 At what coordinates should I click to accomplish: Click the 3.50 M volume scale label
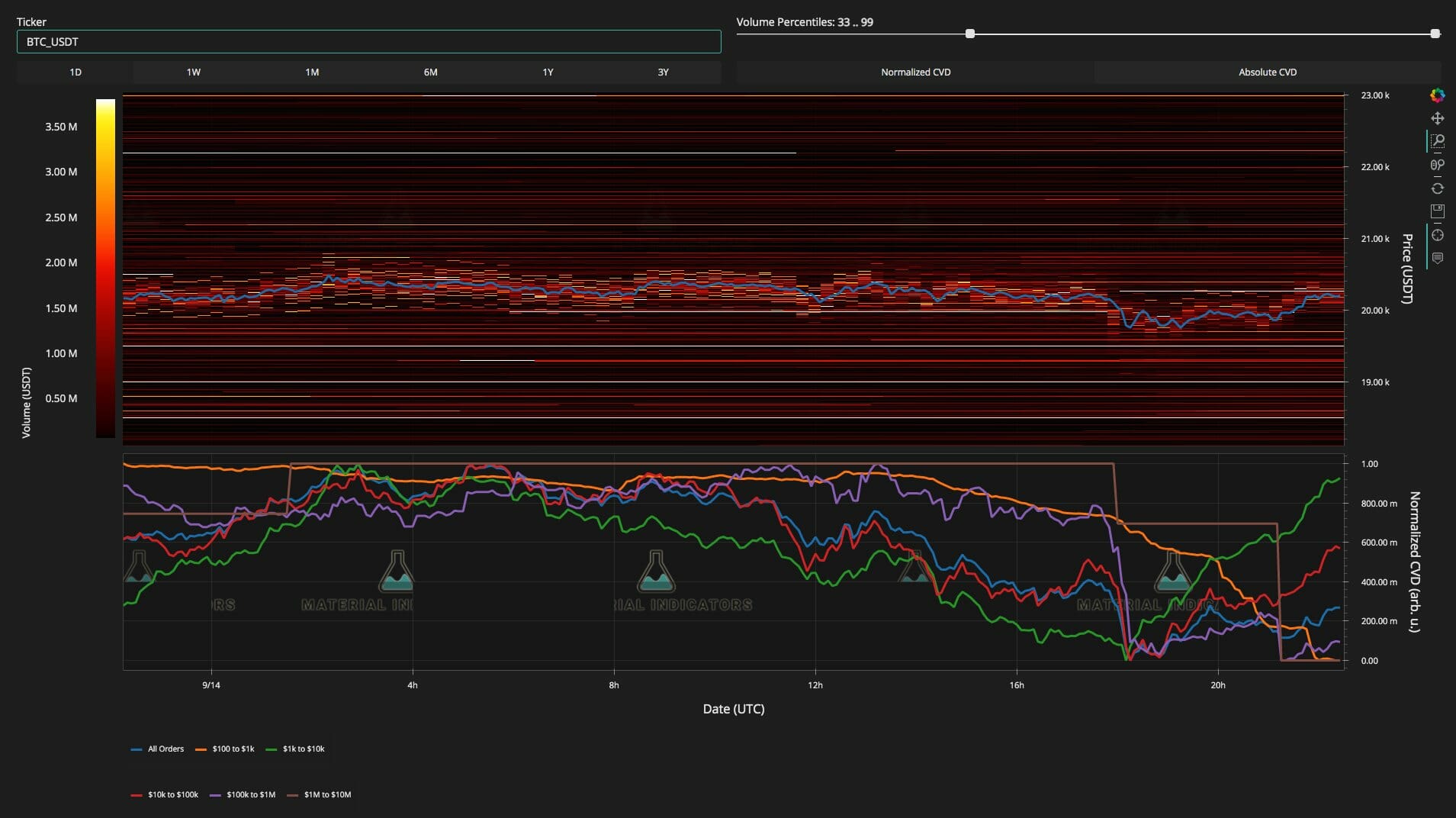61,127
